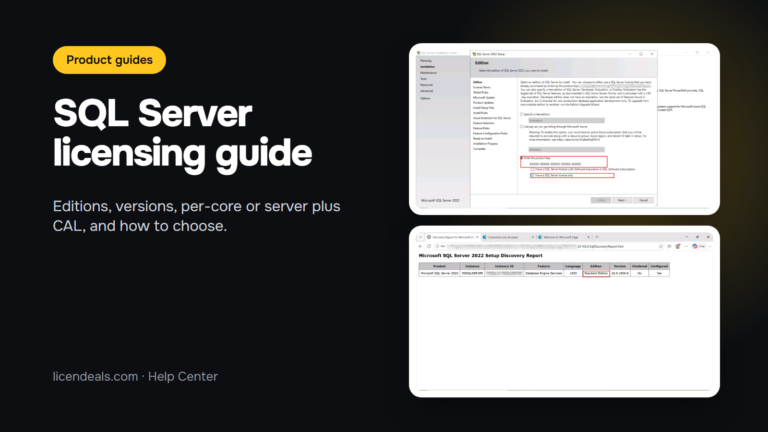Click the Database Engine Services feature cell

[544, 273]
